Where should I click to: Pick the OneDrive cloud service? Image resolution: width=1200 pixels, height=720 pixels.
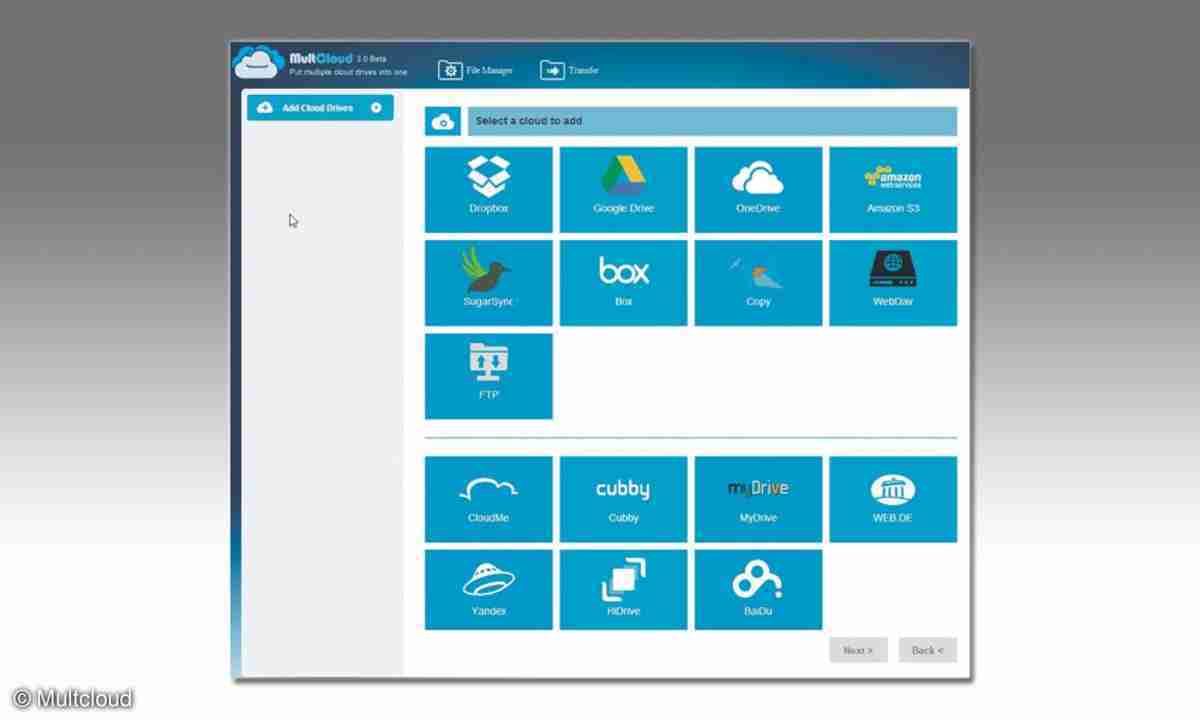click(x=758, y=190)
